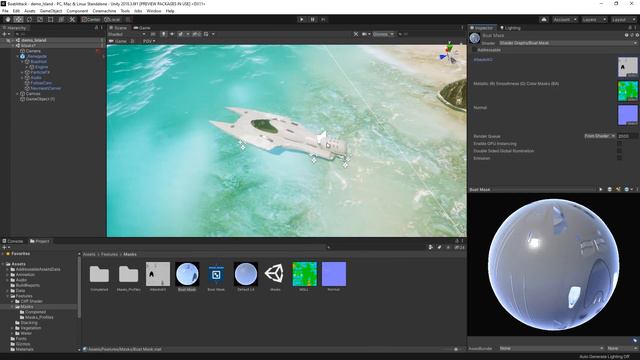Image resolution: width=640 pixels, height=360 pixels.
Task: Open the Window menu
Action: pyautogui.click(x=154, y=11)
